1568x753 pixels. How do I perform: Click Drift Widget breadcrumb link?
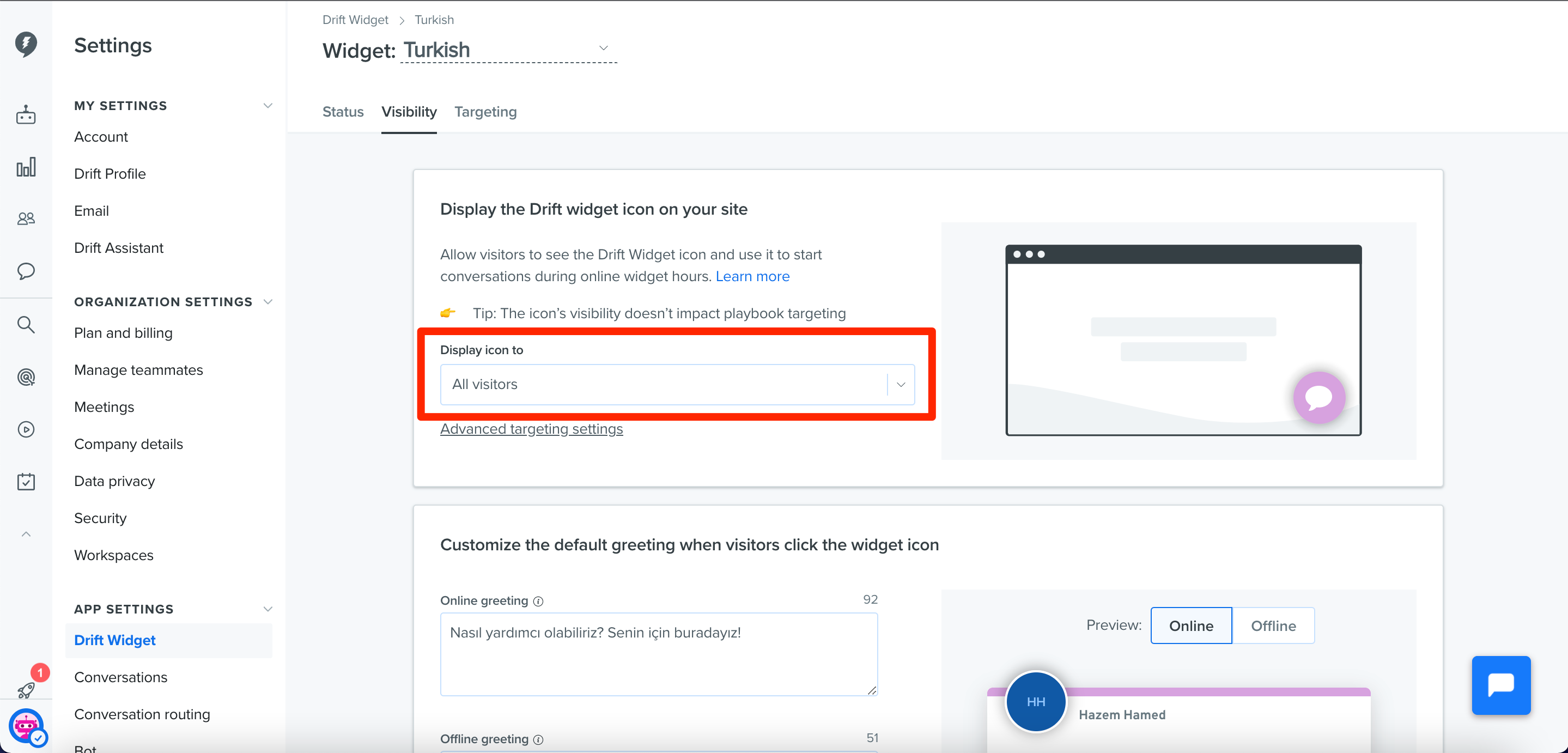(355, 20)
